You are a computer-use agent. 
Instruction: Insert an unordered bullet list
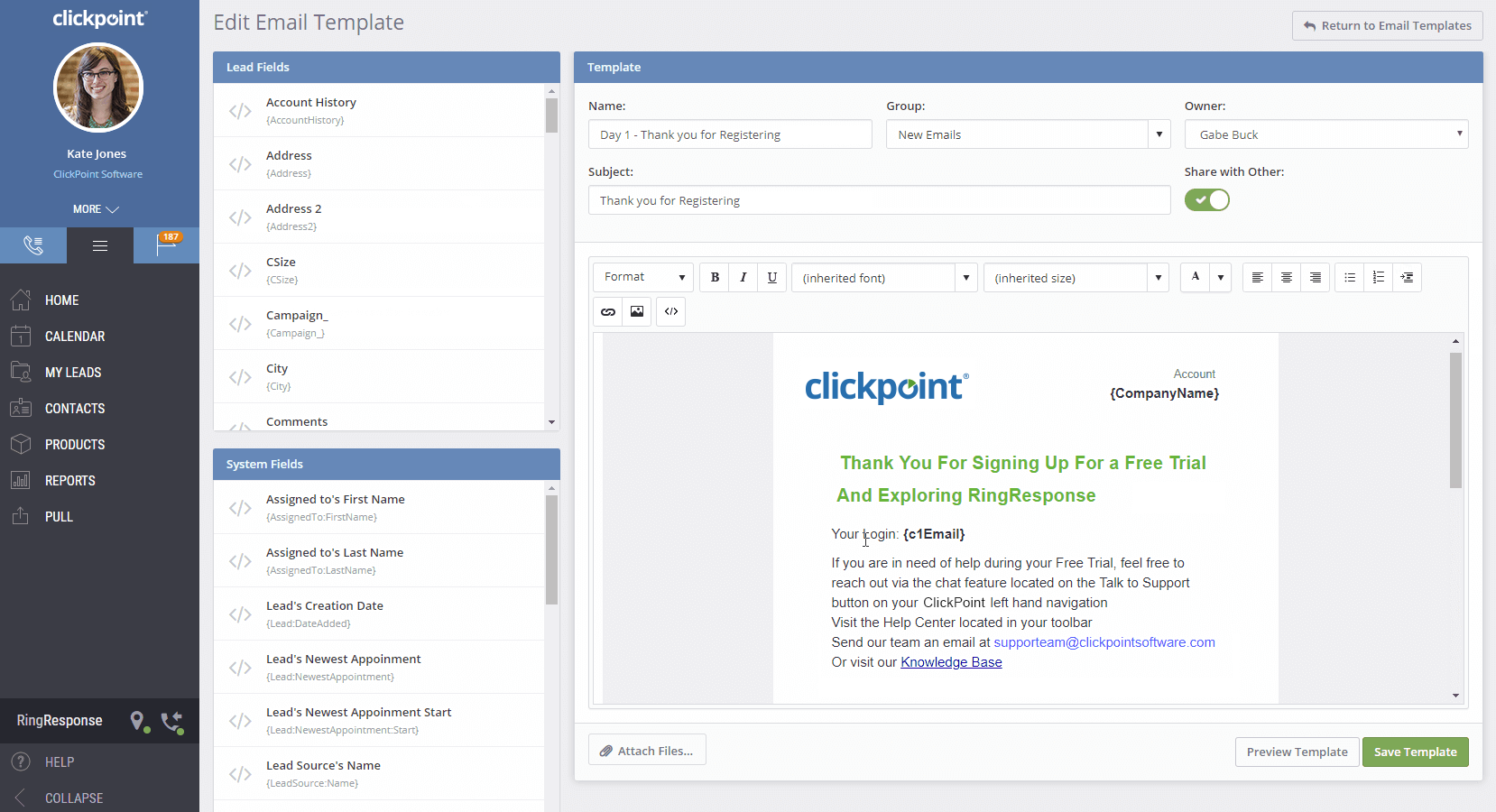pyautogui.click(x=1350, y=277)
